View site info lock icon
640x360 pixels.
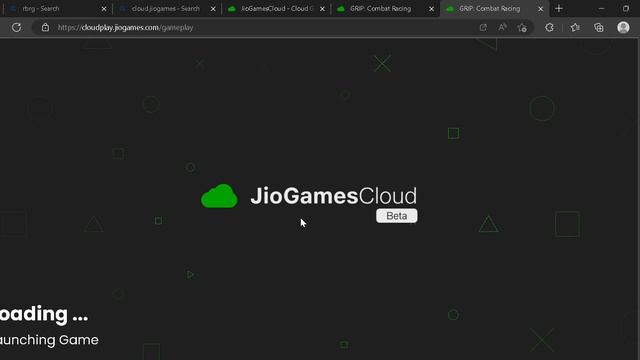45,27
